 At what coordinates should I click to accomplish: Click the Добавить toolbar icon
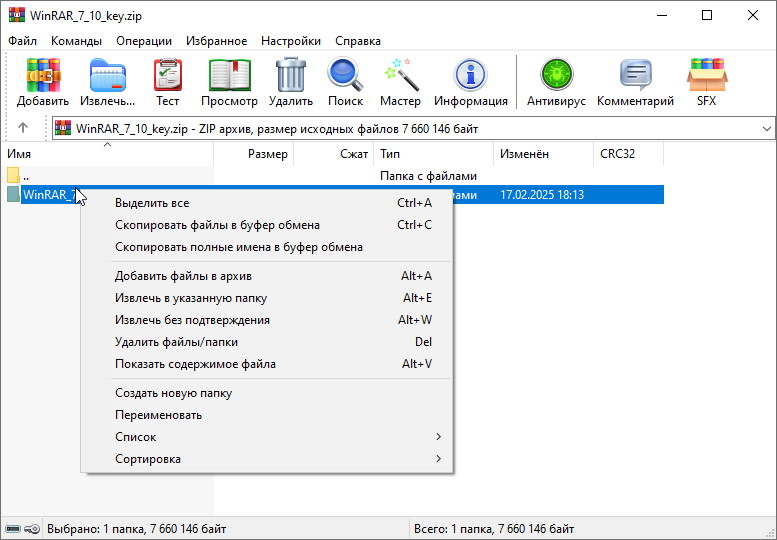point(43,75)
